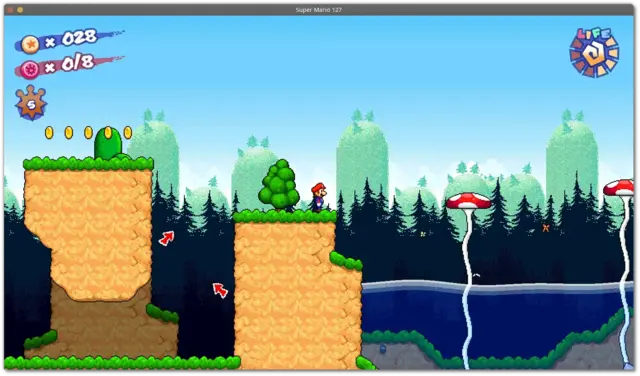Click the green rounded hill bush on cliff
Viewport: 640px width, 376px height.
point(108,144)
